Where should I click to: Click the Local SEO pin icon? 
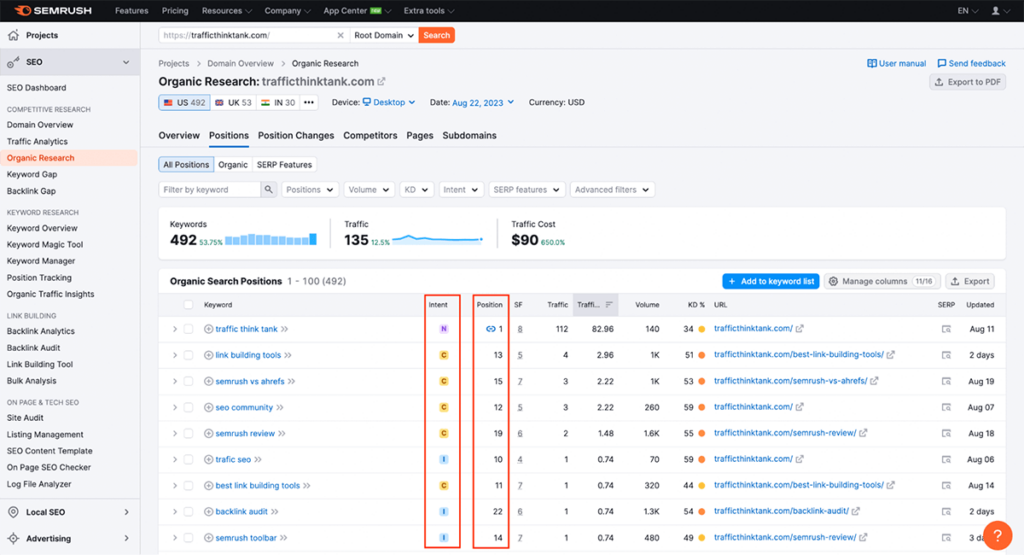click(x=13, y=512)
